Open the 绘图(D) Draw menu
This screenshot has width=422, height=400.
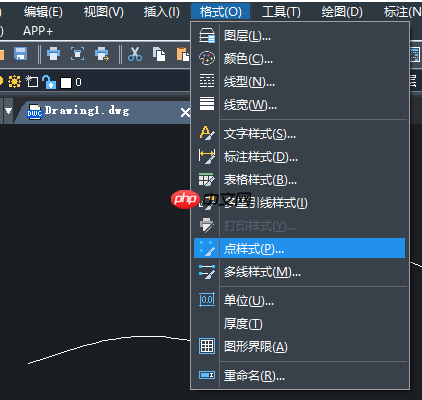pyautogui.click(x=342, y=12)
